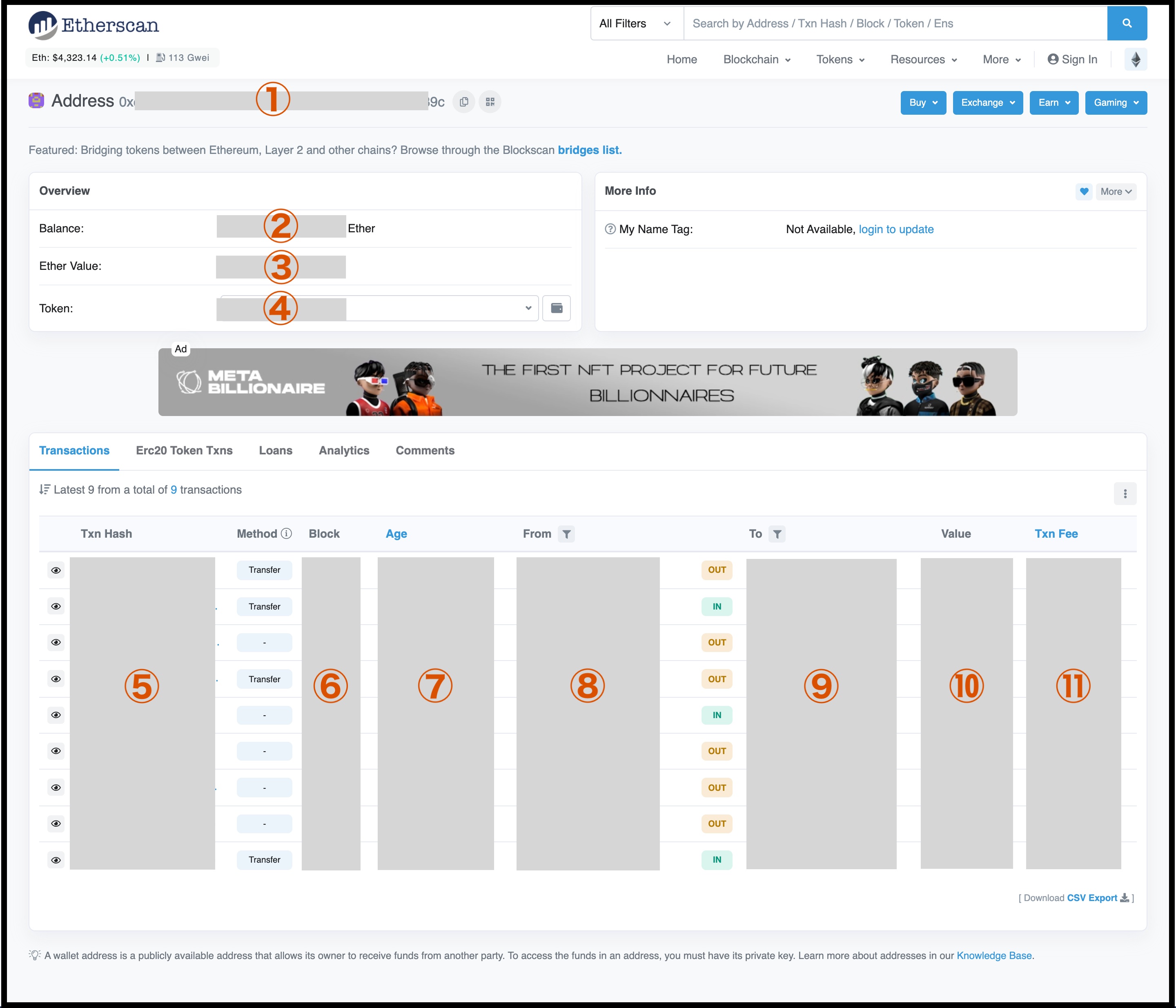Viewport: 1176px width, 1008px height.
Task: Copy the address with the copy icon
Action: click(464, 102)
